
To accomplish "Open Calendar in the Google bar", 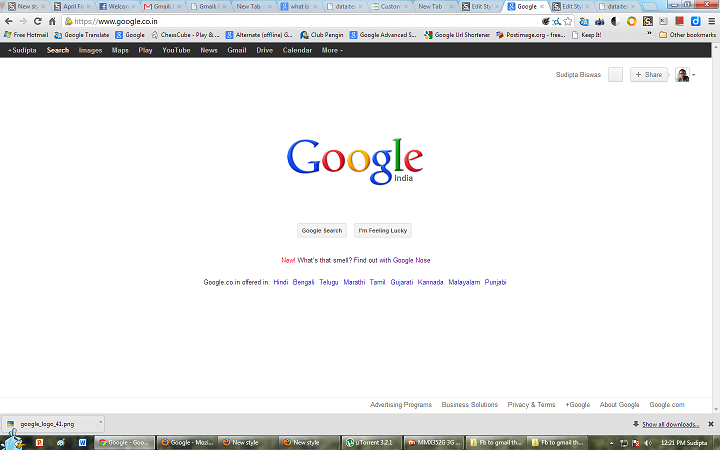I will 297,50.
